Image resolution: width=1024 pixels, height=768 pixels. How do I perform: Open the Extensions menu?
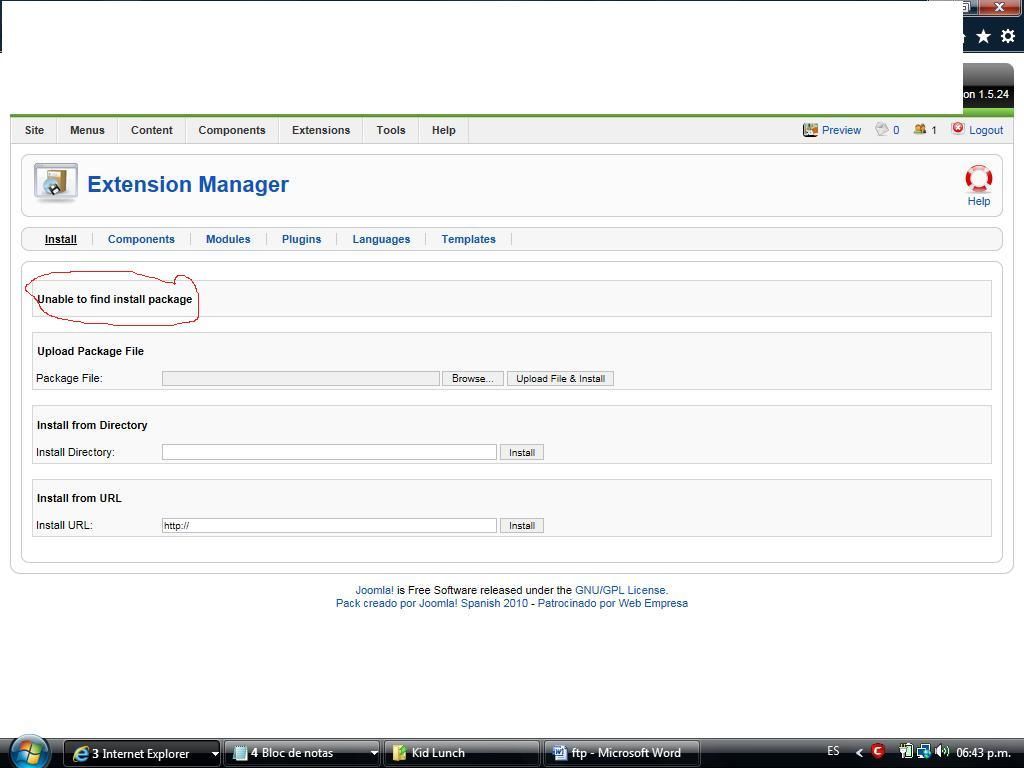coord(321,130)
